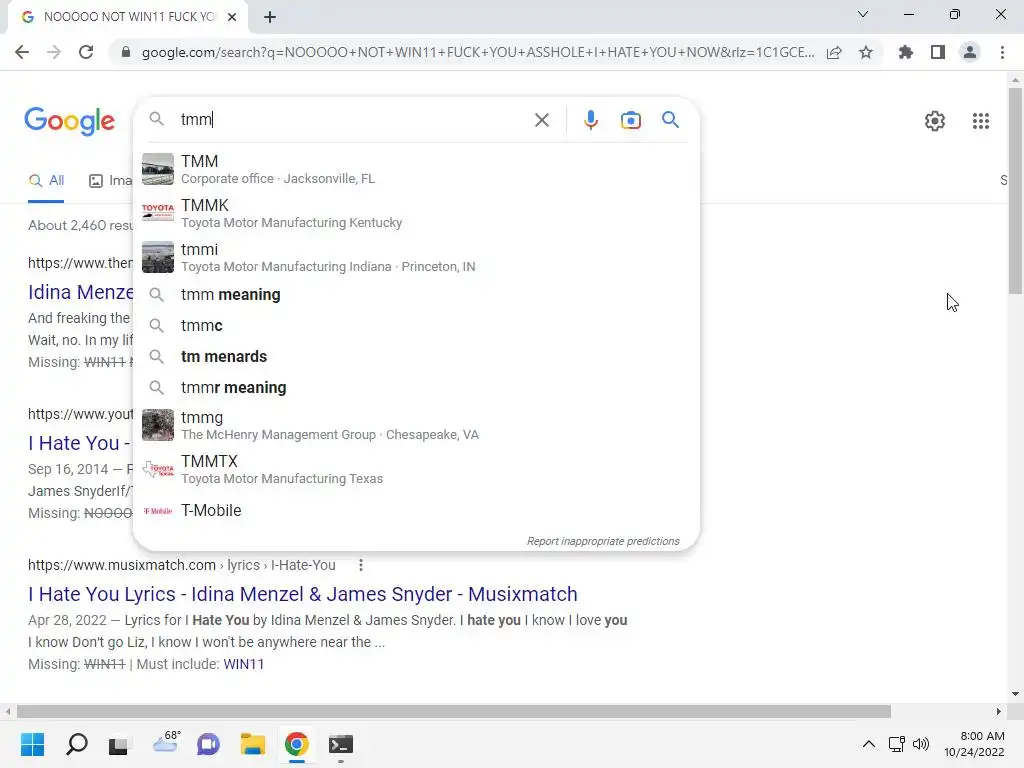
Task: Click the scroll down arrow on the page
Action: point(1015,694)
